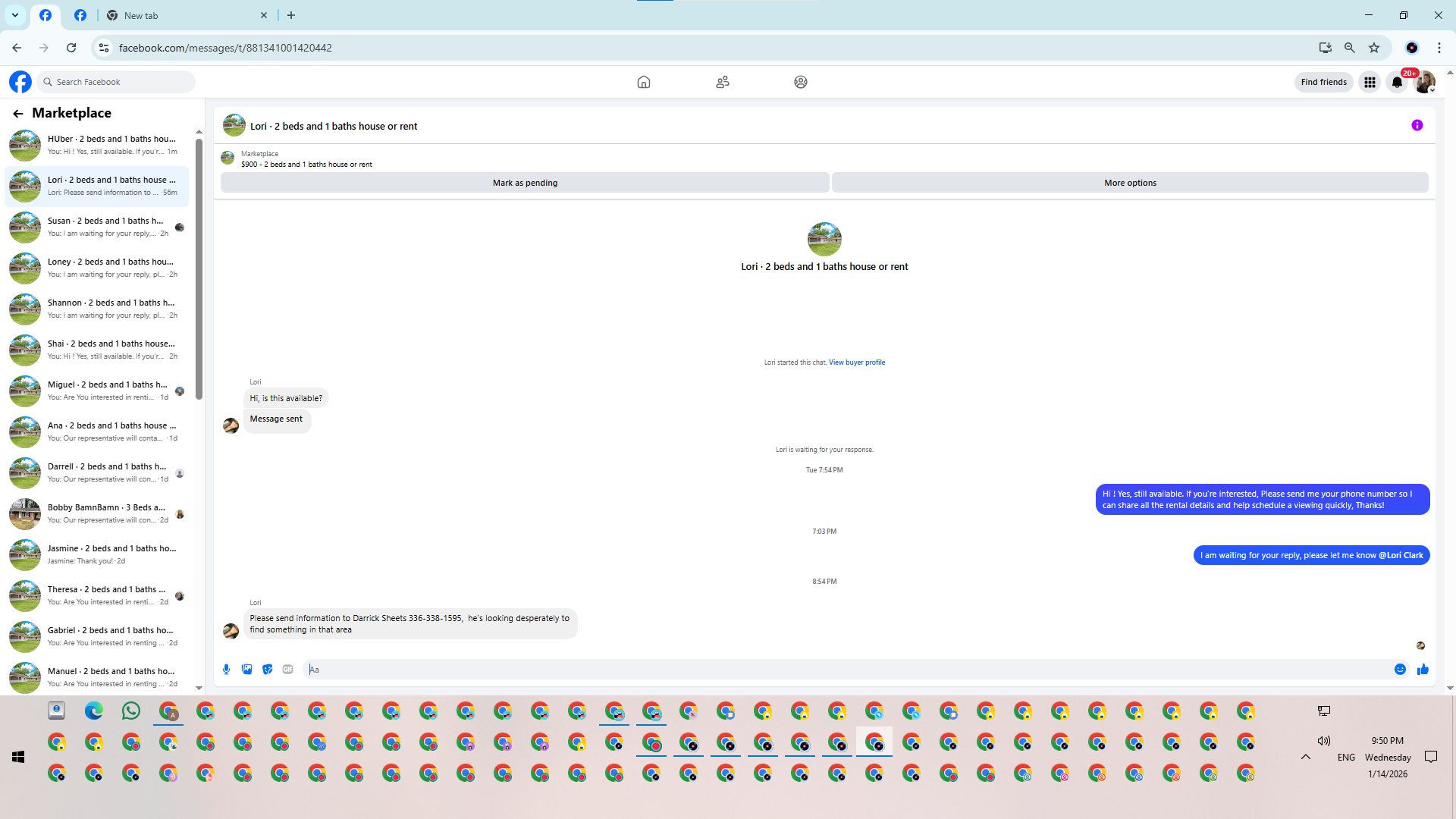Show hidden system tray icons

pyautogui.click(x=1305, y=757)
